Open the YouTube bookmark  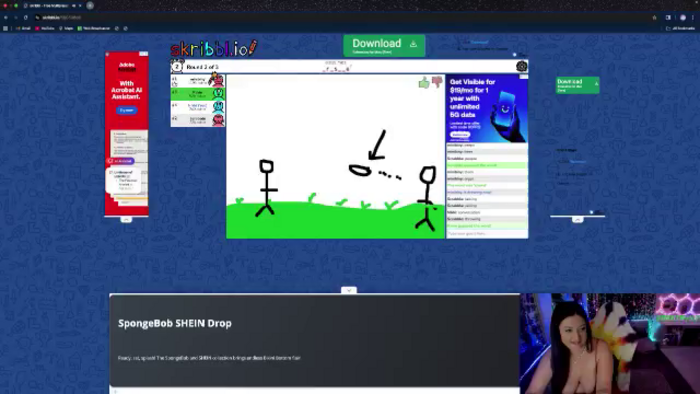pos(45,28)
